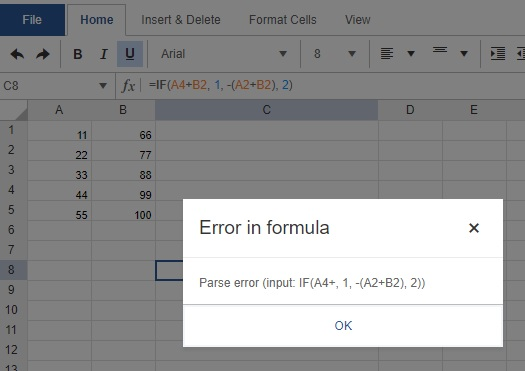
Task: Click the increase indent icon
Action: pyautogui.click(x=498, y=54)
